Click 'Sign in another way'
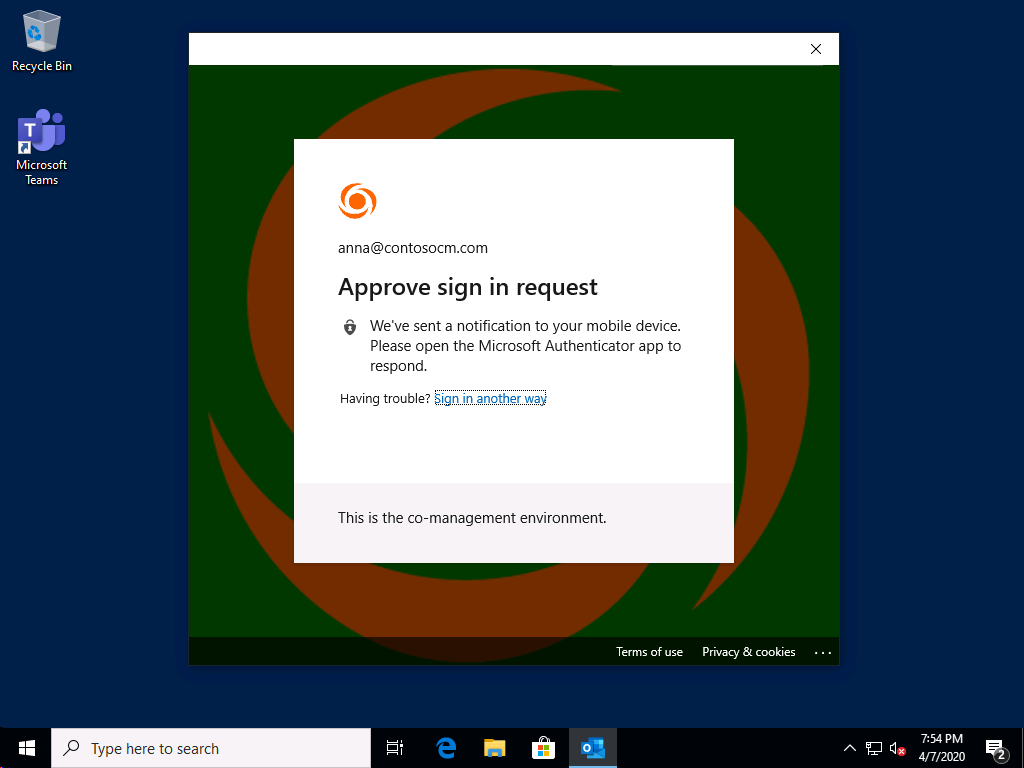Viewport: 1024px width, 768px height. click(x=490, y=398)
